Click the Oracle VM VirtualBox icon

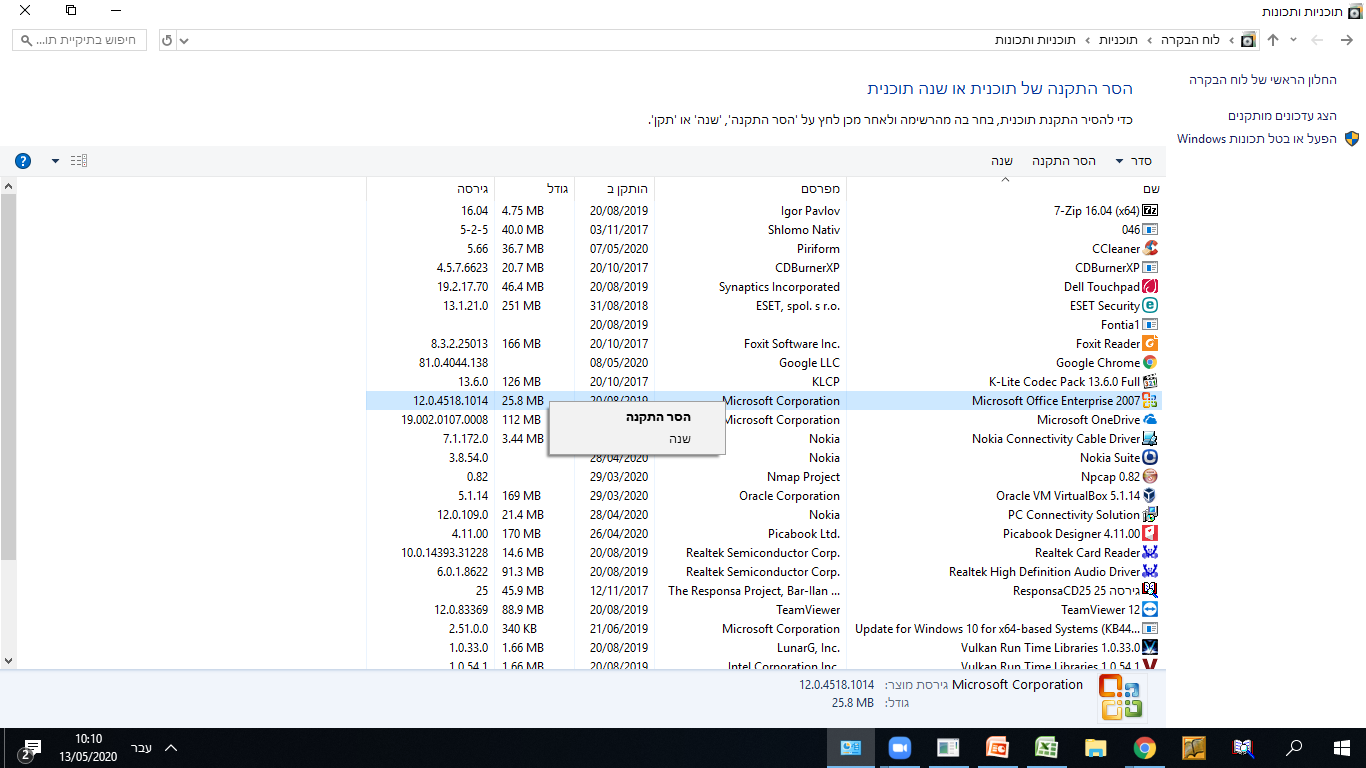(1150, 496)
